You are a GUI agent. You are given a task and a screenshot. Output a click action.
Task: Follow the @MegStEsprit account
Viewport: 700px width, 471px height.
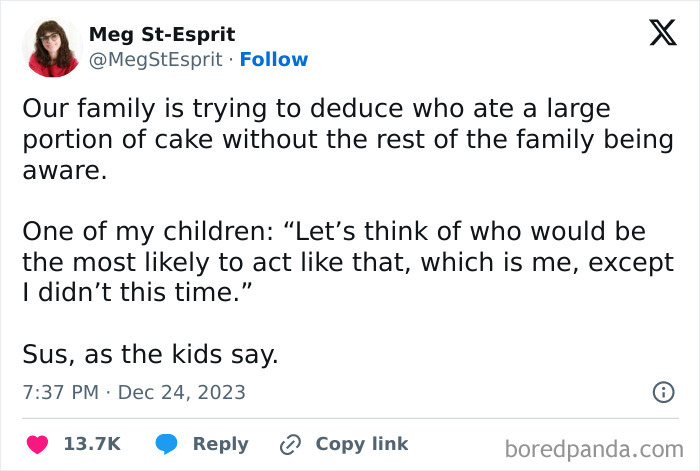point(274,59)
